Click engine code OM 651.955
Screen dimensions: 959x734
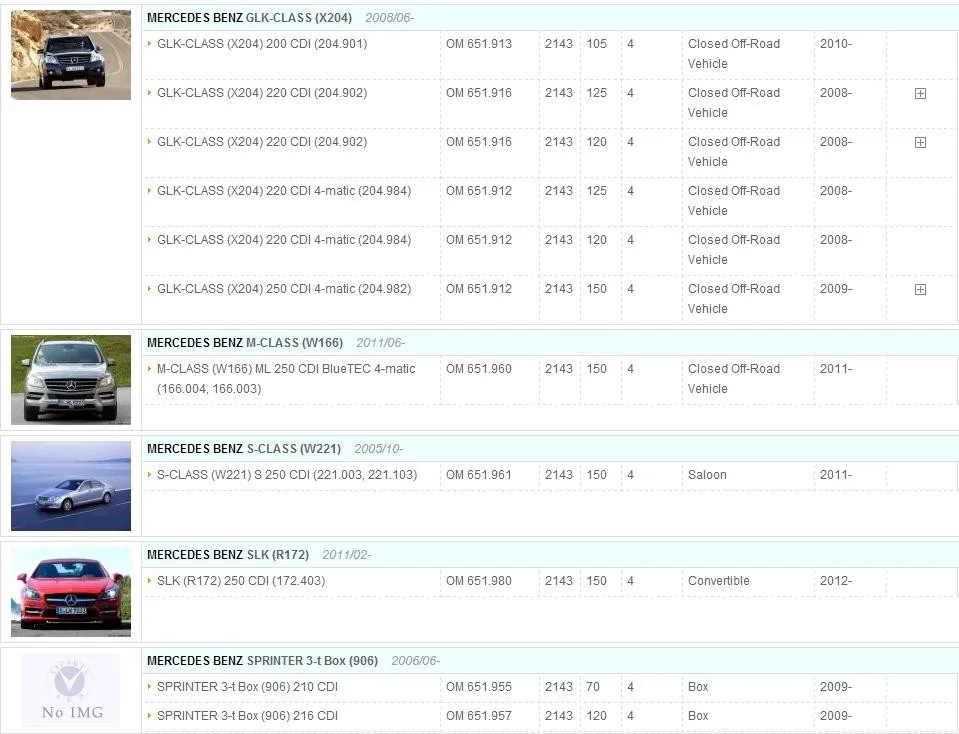coord(479,686)
